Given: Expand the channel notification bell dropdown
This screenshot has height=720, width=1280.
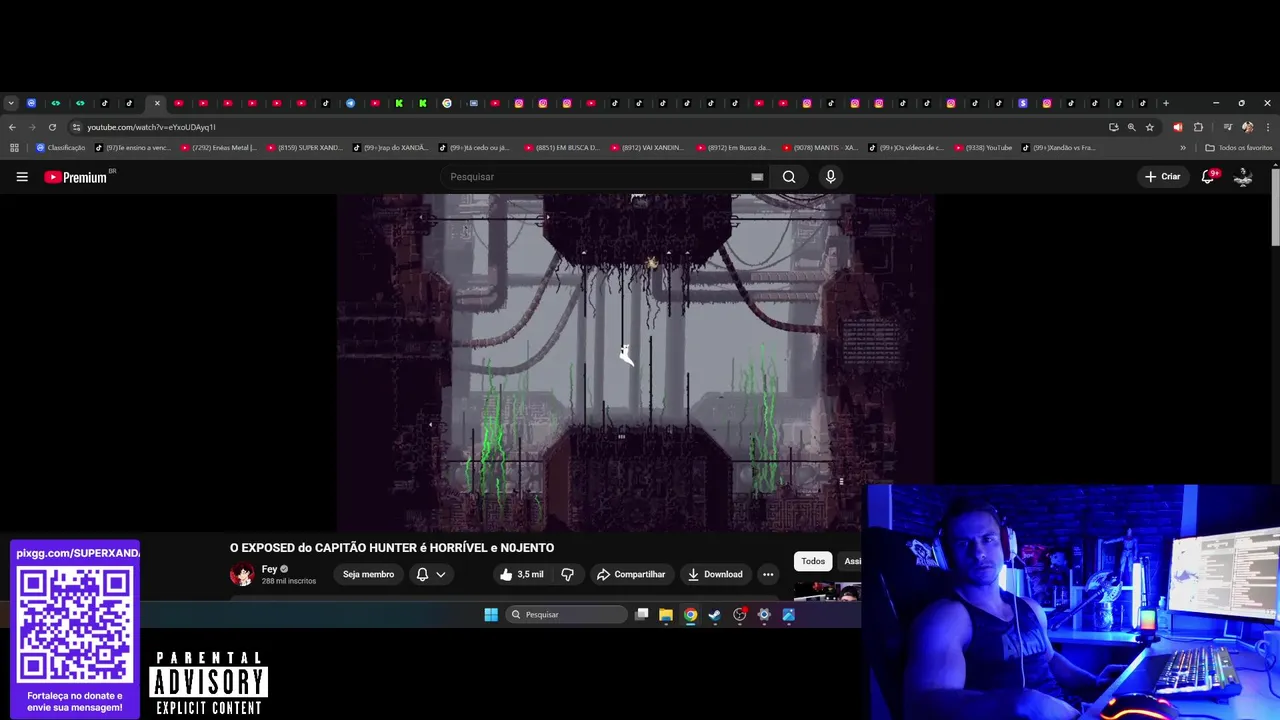Looking at the screenshot, I should click(x=430, y=574).
